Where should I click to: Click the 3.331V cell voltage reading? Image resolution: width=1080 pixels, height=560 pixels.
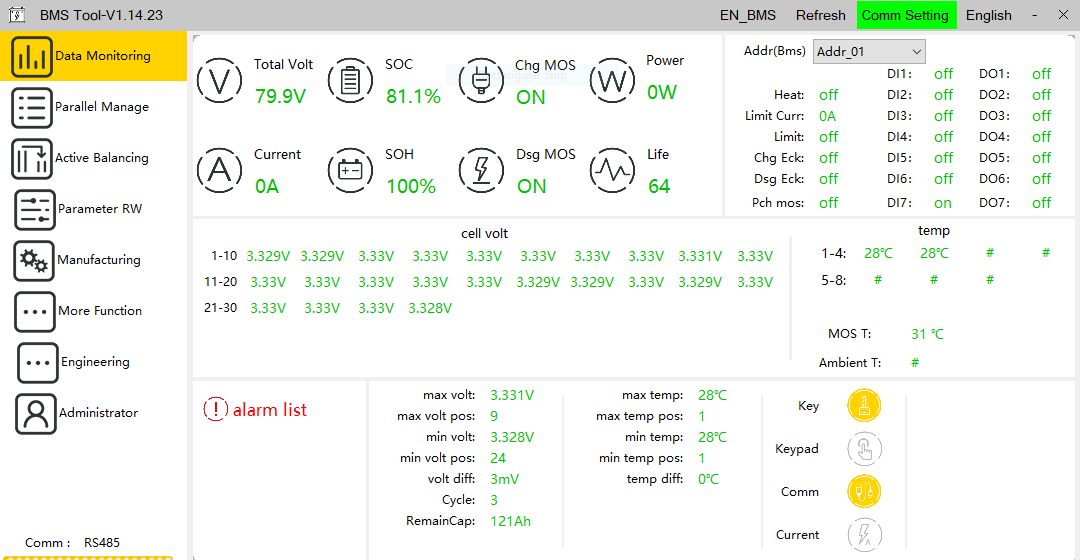click(x=700, y=256)
